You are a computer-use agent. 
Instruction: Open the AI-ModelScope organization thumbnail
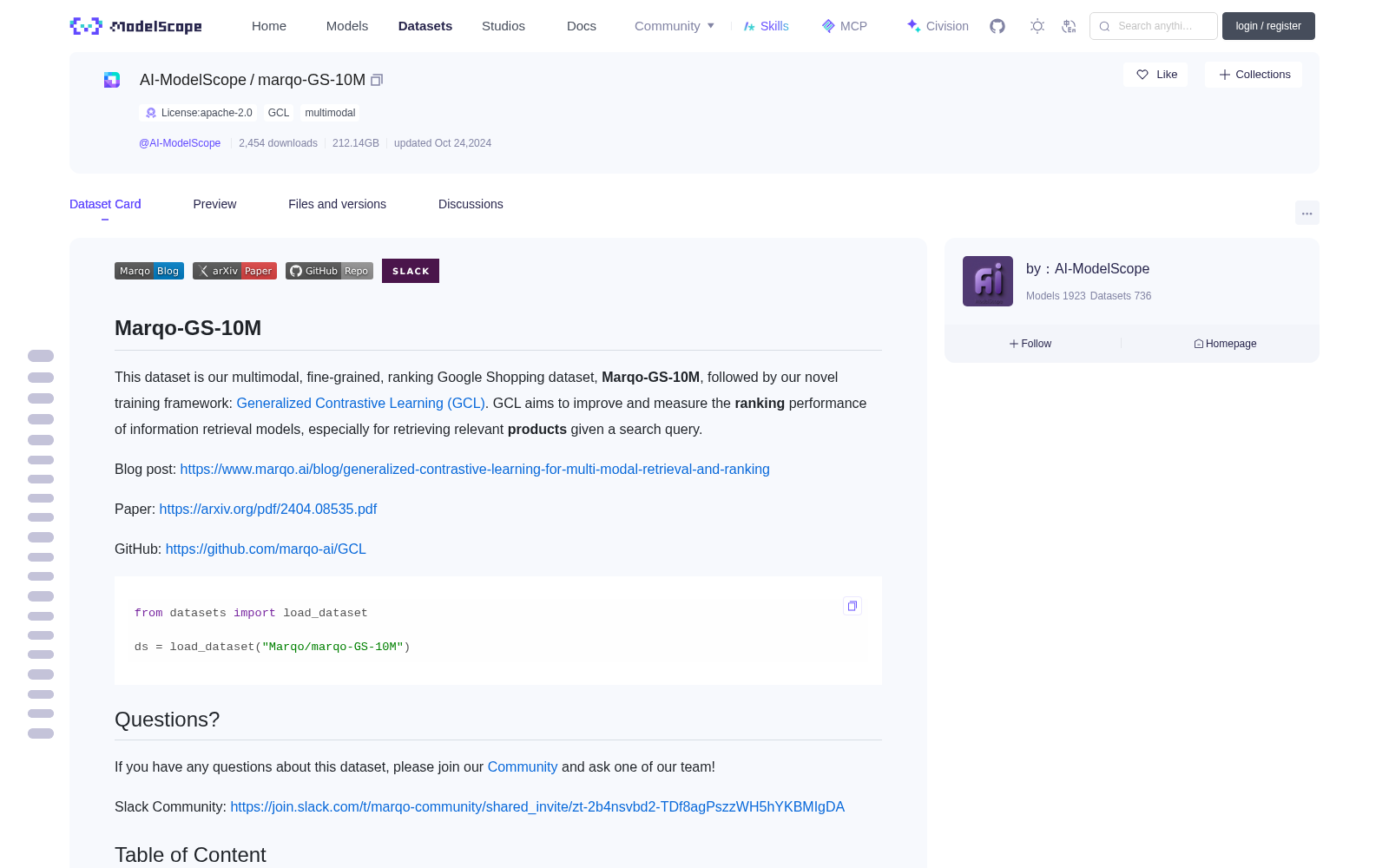[988, 281]
